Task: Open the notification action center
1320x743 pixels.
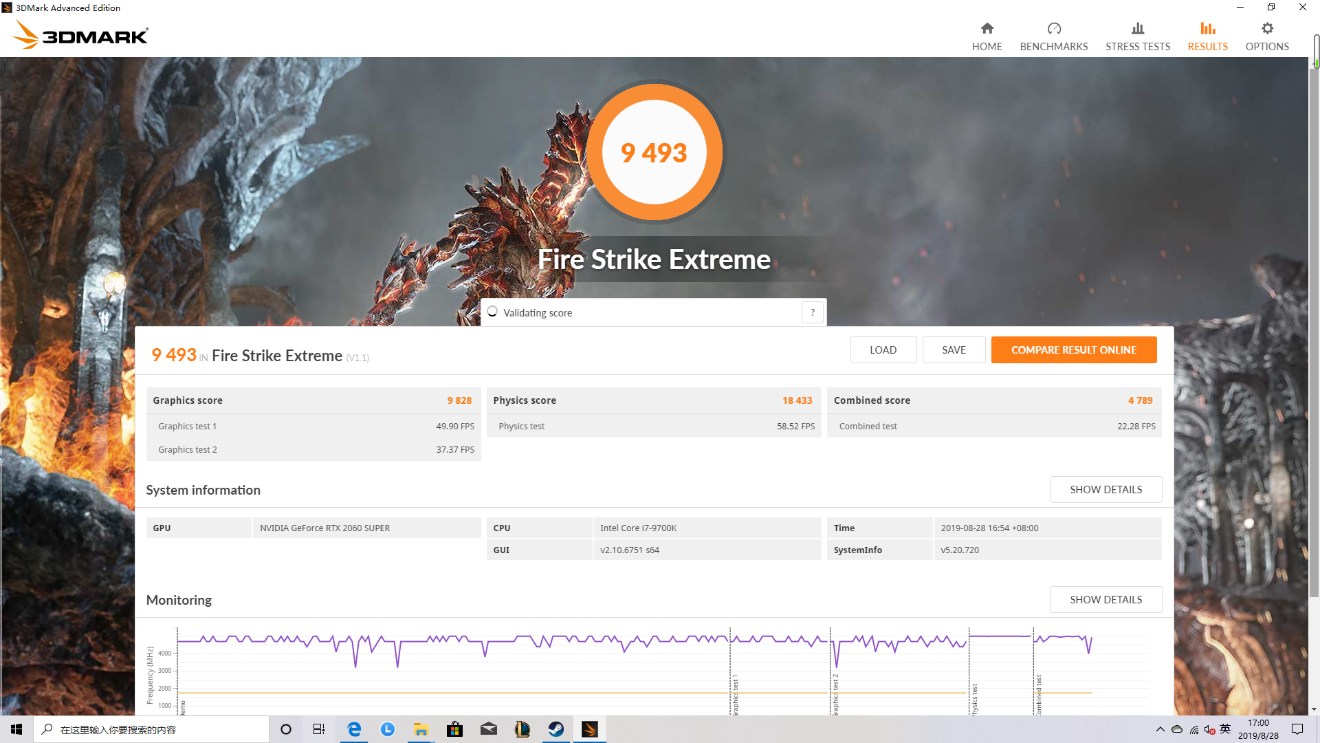Action: pyautogui.click(x=1298, y=729)
